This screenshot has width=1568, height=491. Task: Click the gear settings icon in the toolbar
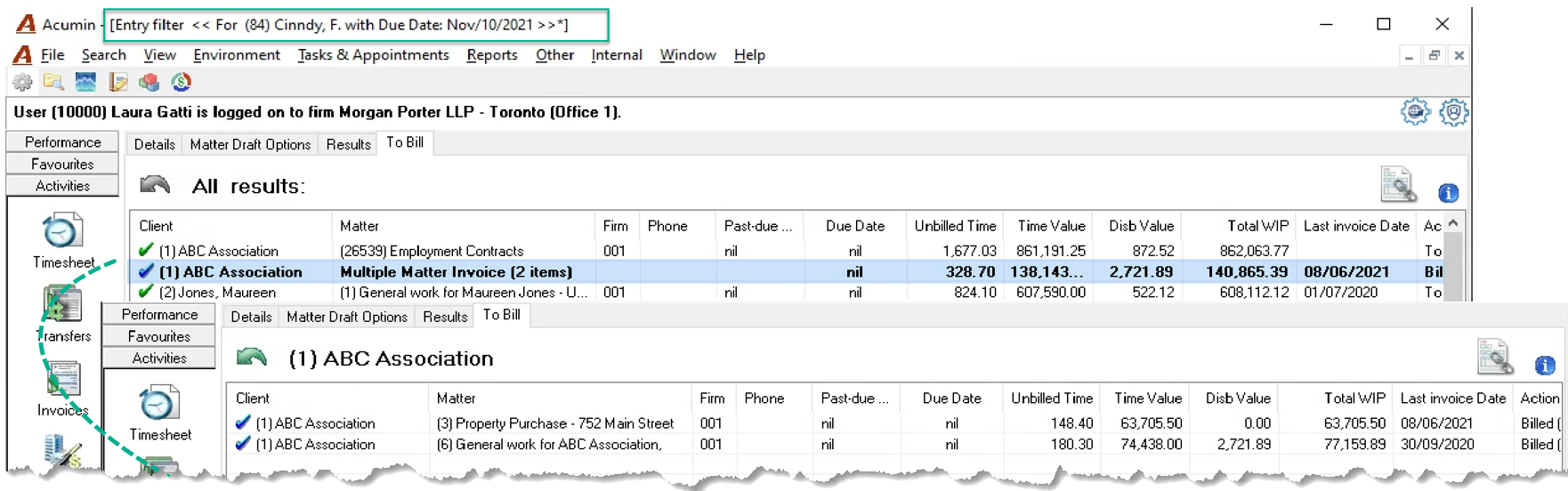click(x=22, y=83)
